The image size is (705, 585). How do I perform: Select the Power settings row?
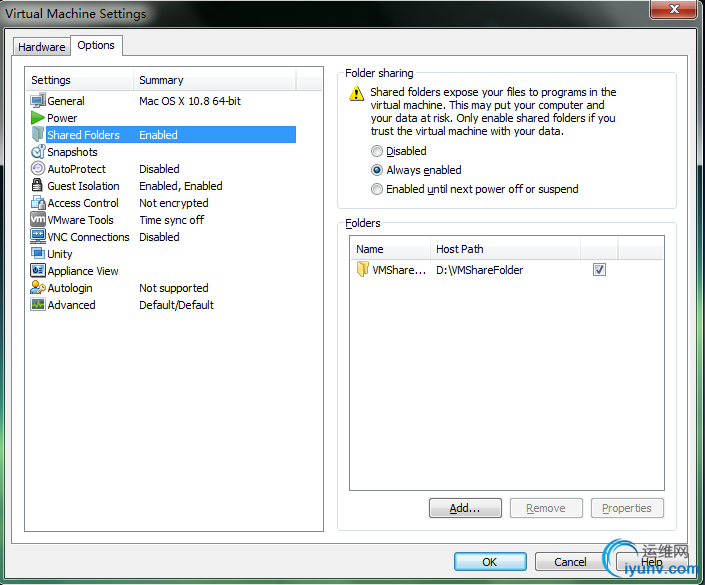(x=163, y=118)
